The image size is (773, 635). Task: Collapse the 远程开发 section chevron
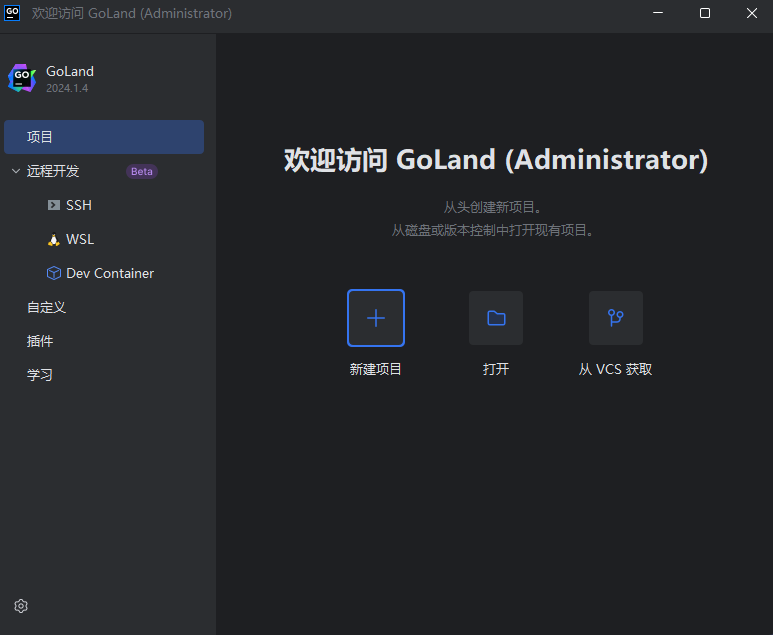pyautogui.click(x=16, y=171)
